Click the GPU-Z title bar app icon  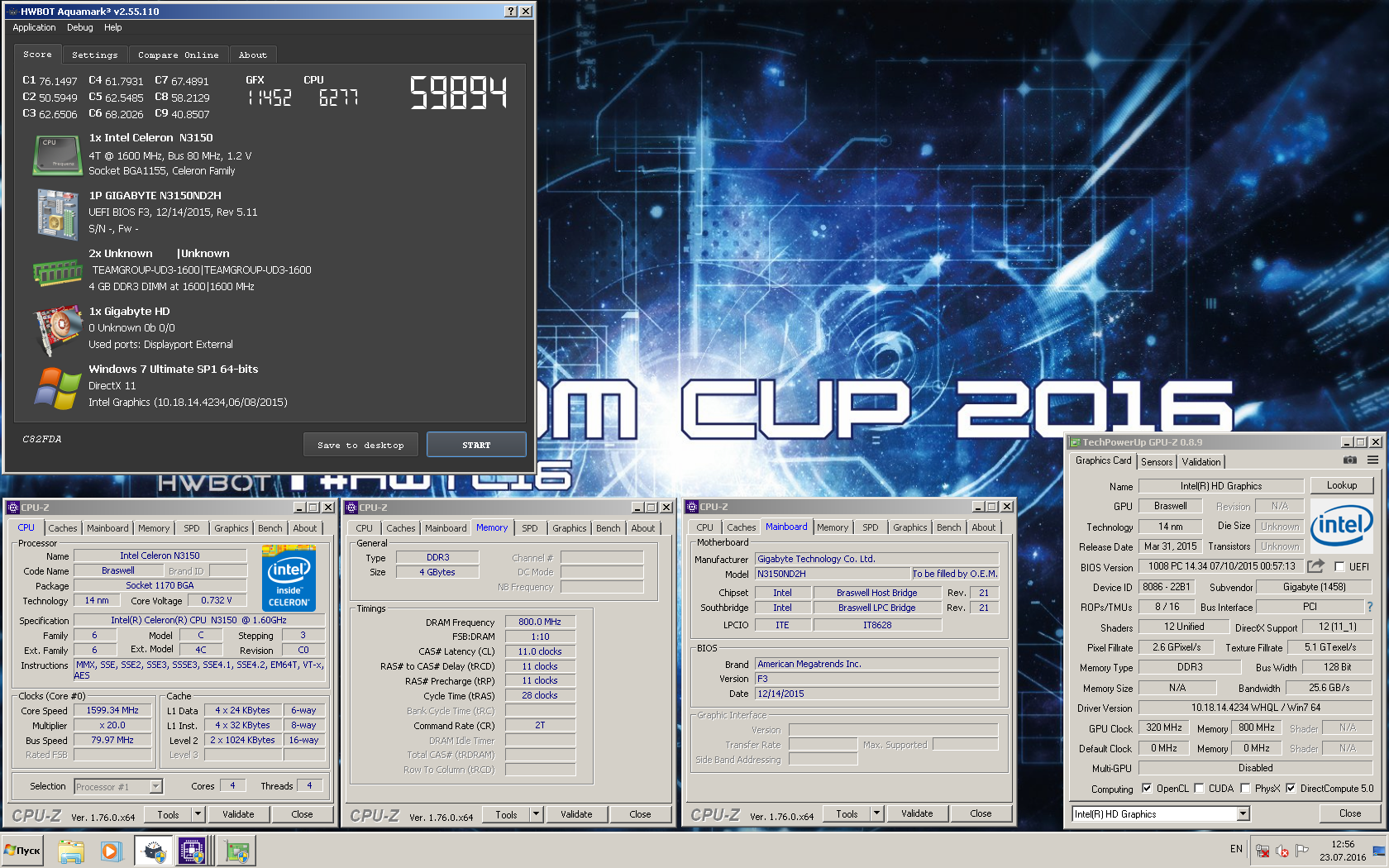1075,442
